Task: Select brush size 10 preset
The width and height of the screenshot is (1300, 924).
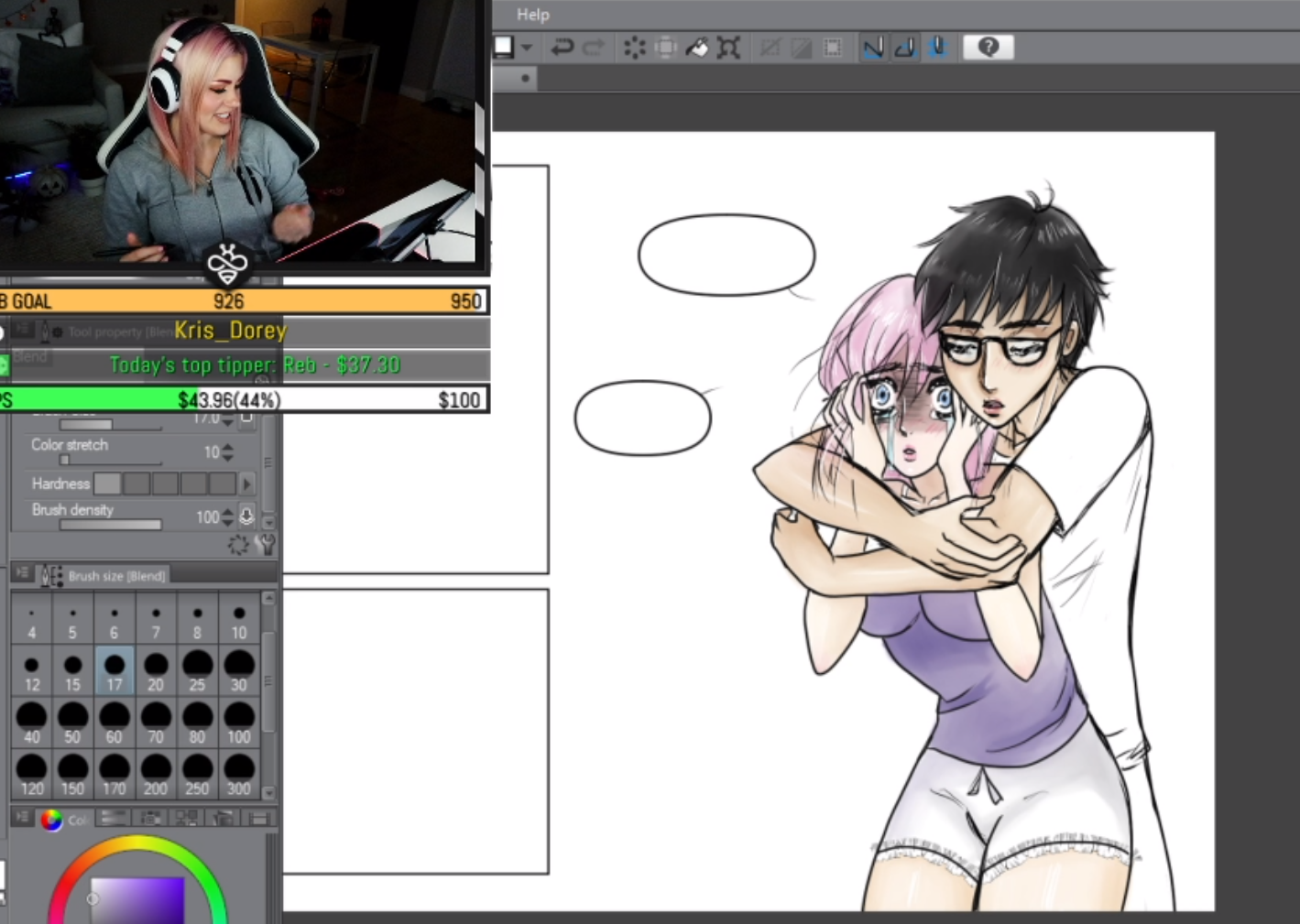Action: [239, 620]
